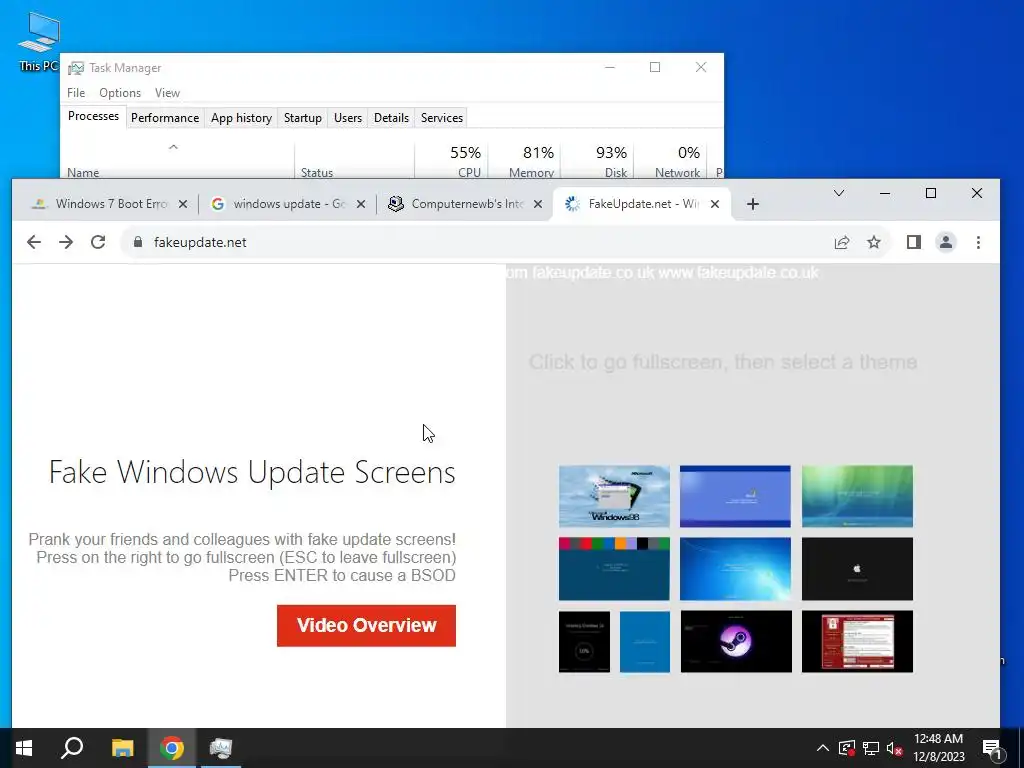The width and height of the screenshot is (1024, 768).
Task: Open network icon in system tray
Action: (871, 748)
